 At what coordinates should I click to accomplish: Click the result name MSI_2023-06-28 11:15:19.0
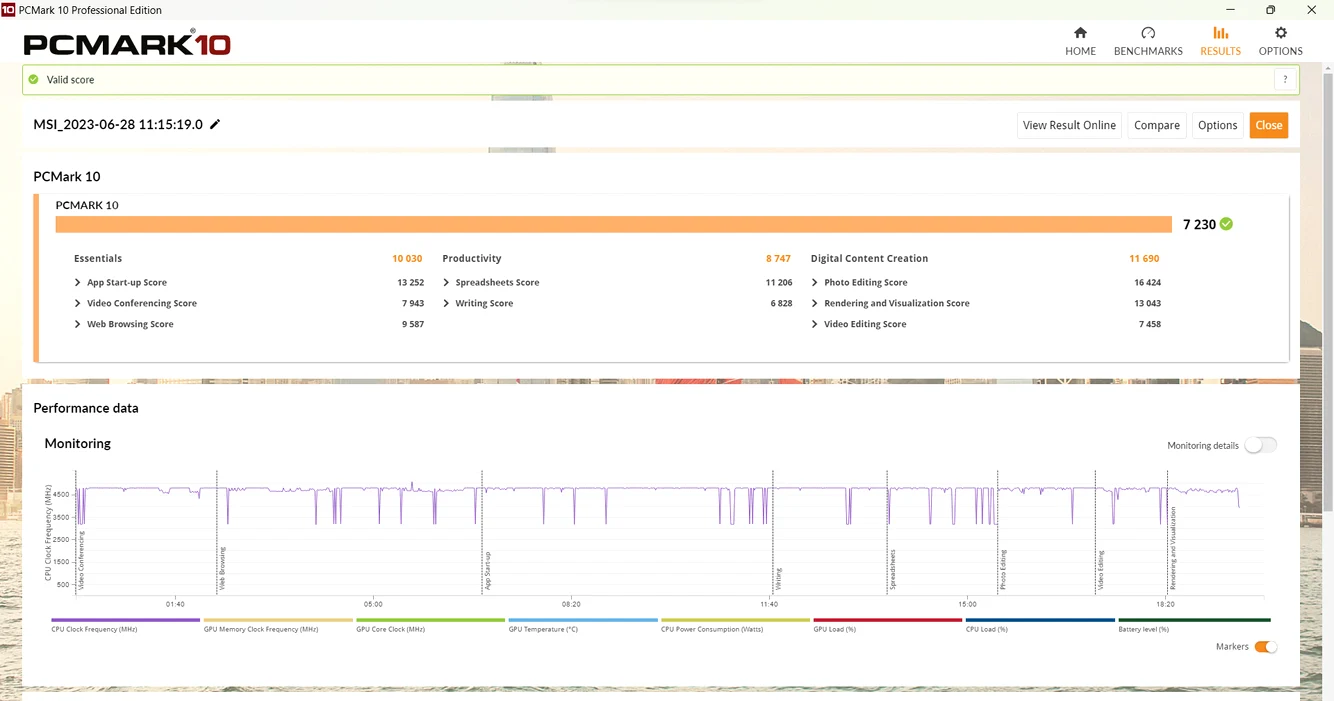[118, 125]
